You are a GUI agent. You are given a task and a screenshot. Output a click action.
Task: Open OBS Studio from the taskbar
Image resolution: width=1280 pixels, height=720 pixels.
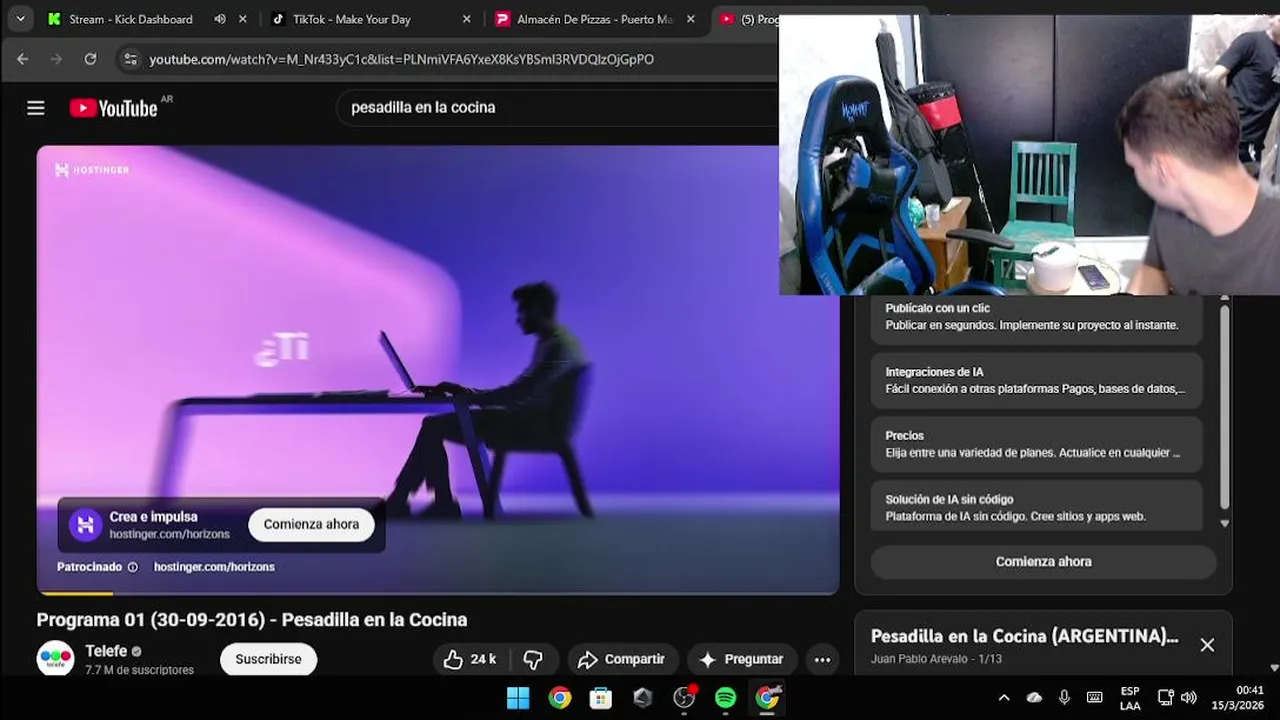click(x=684, y=698)
